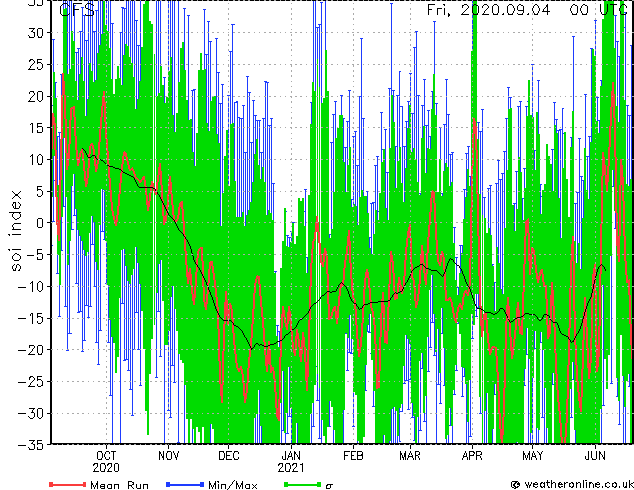Screen dimensions: 634x490
Task: Click the y-axis value 30
Action: coord(36,33)
